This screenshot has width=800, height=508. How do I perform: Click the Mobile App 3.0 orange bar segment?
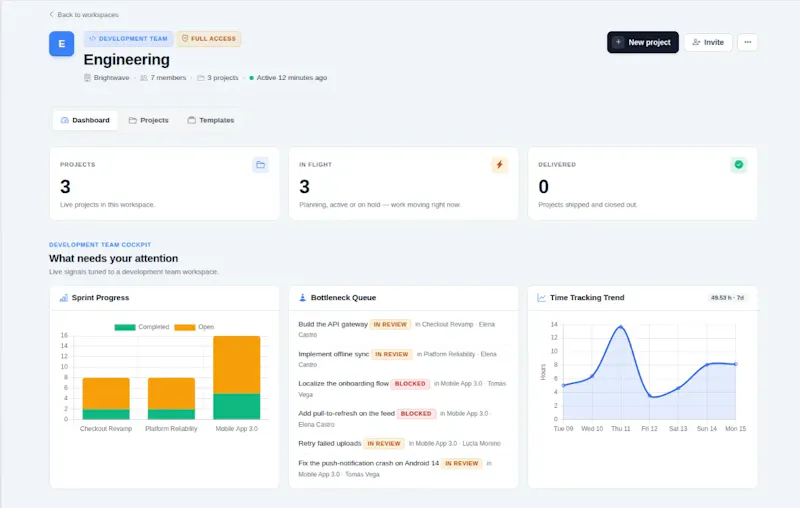(x=237, y=365)
